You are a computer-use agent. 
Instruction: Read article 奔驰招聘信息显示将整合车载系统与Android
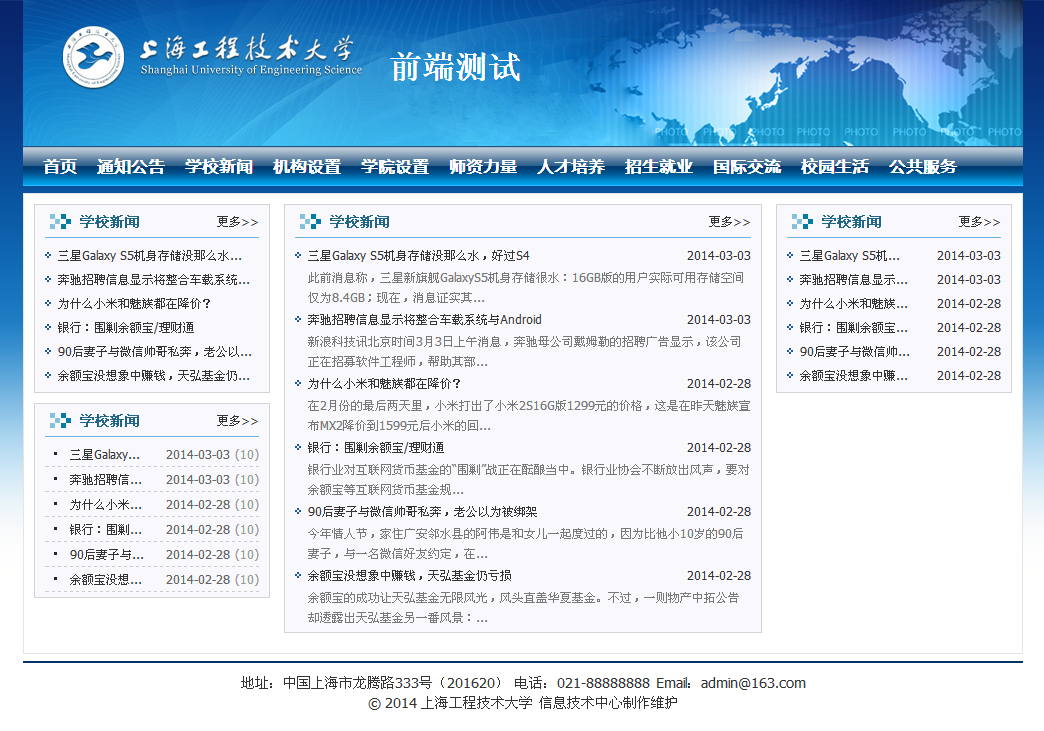(424, 320)
